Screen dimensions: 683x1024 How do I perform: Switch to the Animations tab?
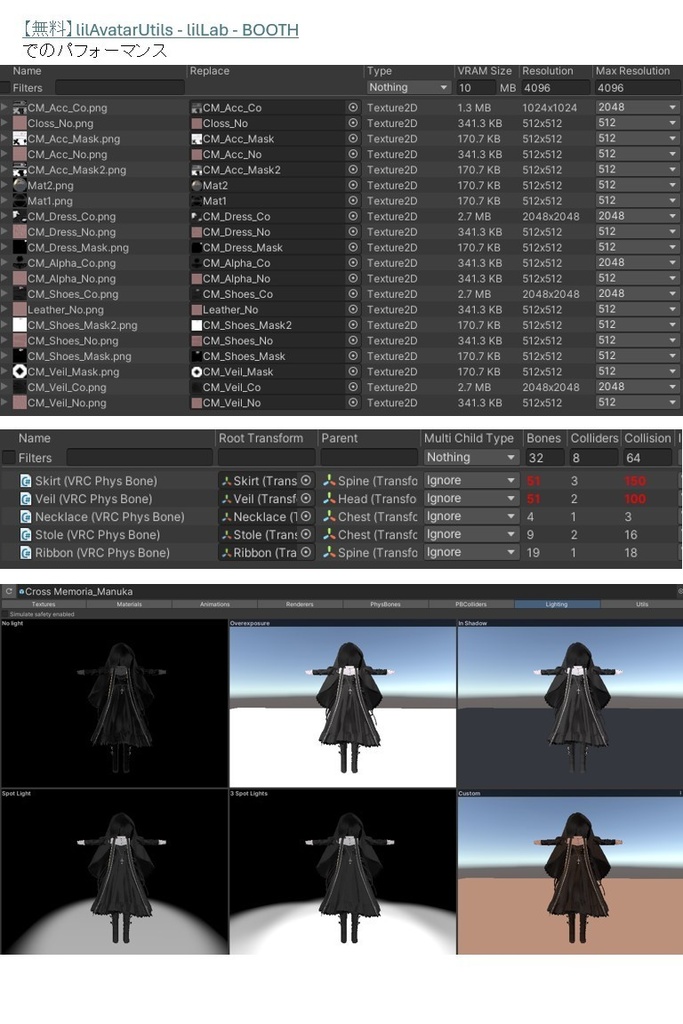(x=214, y=604)
